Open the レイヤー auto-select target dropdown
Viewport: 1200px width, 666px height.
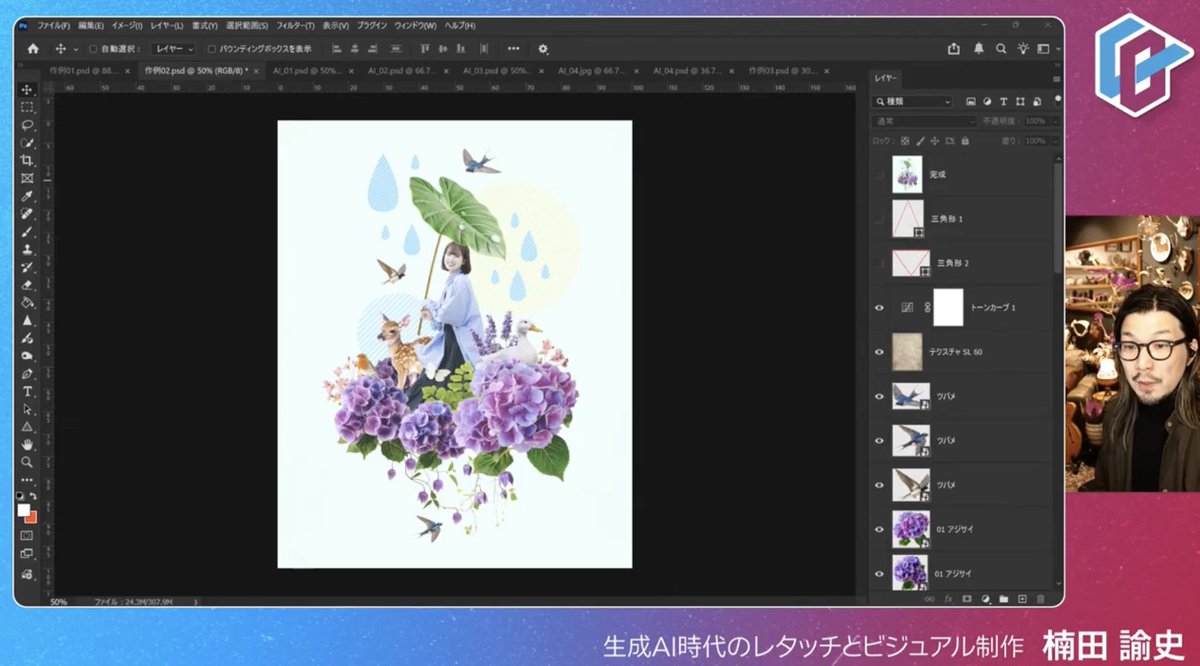173,48
